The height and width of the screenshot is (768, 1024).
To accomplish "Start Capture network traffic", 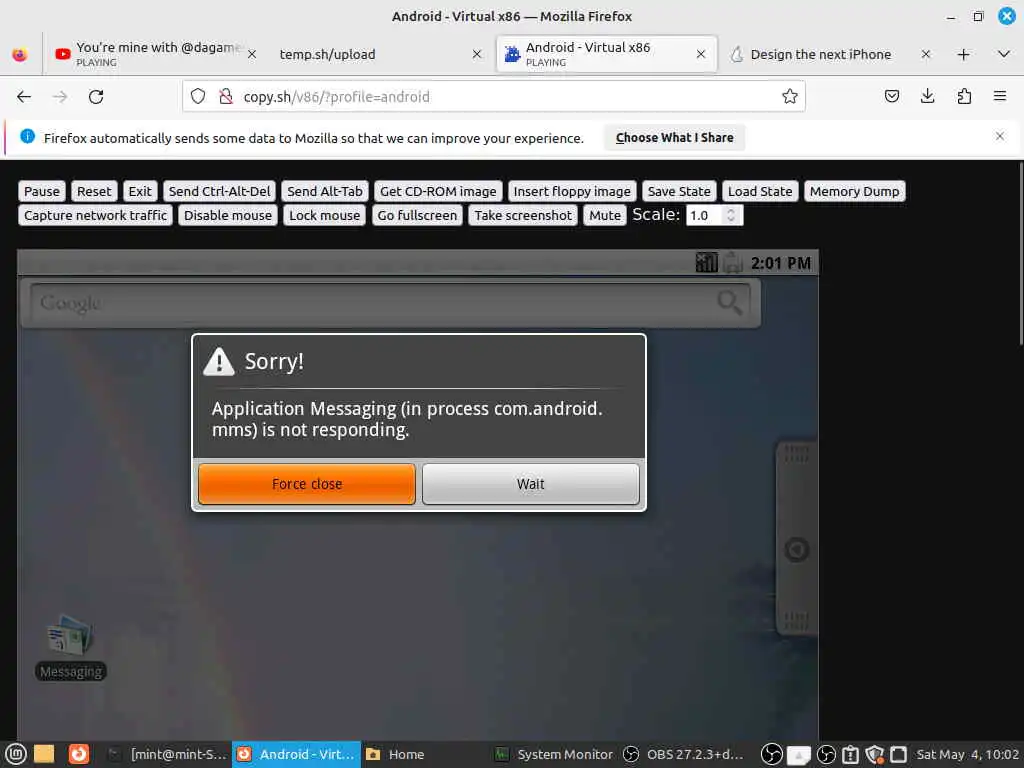I will click(x=95, y=216).
